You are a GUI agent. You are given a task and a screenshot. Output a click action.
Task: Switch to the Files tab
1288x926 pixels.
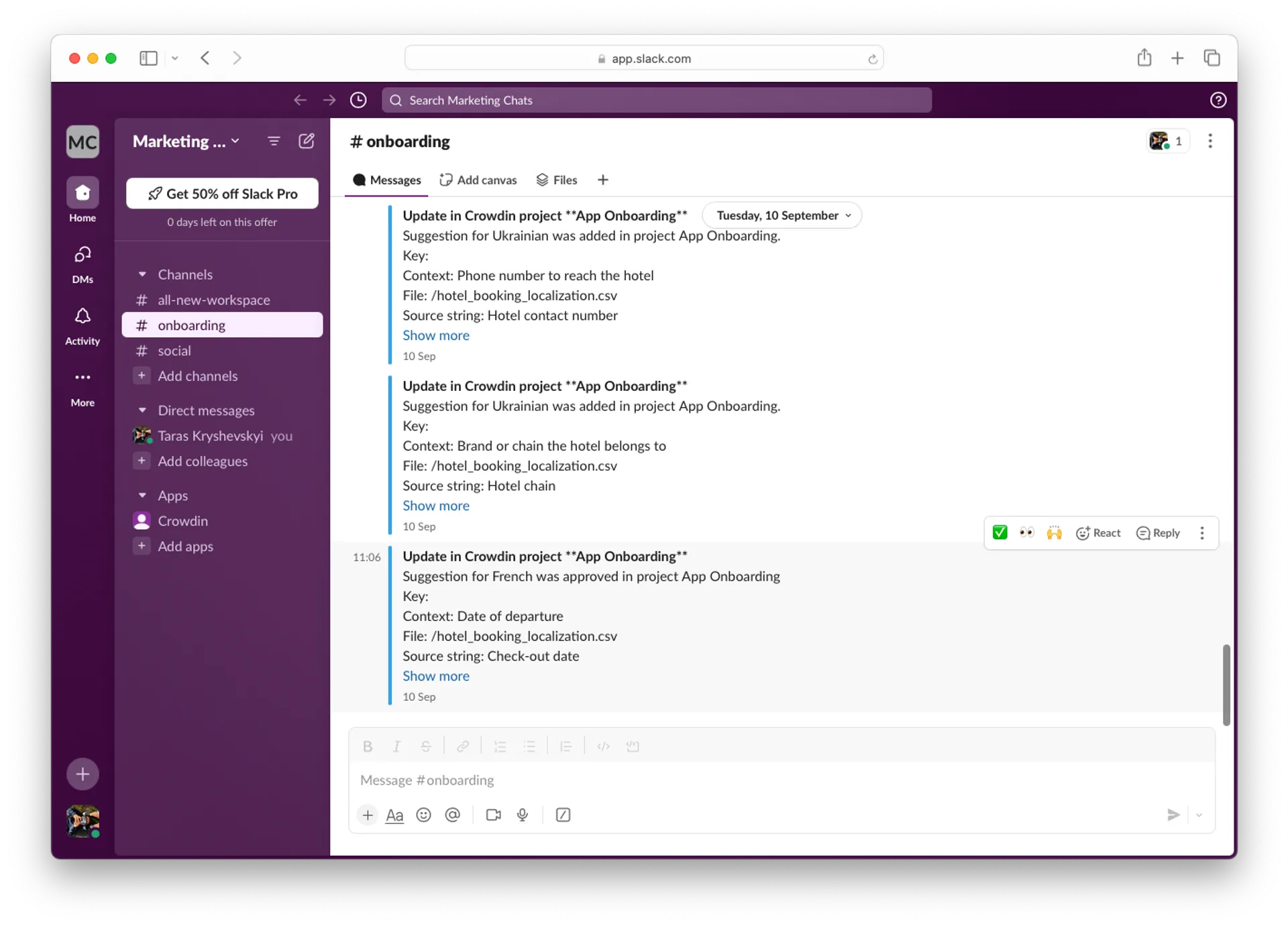pyautogui.click(x=557, y=180)
